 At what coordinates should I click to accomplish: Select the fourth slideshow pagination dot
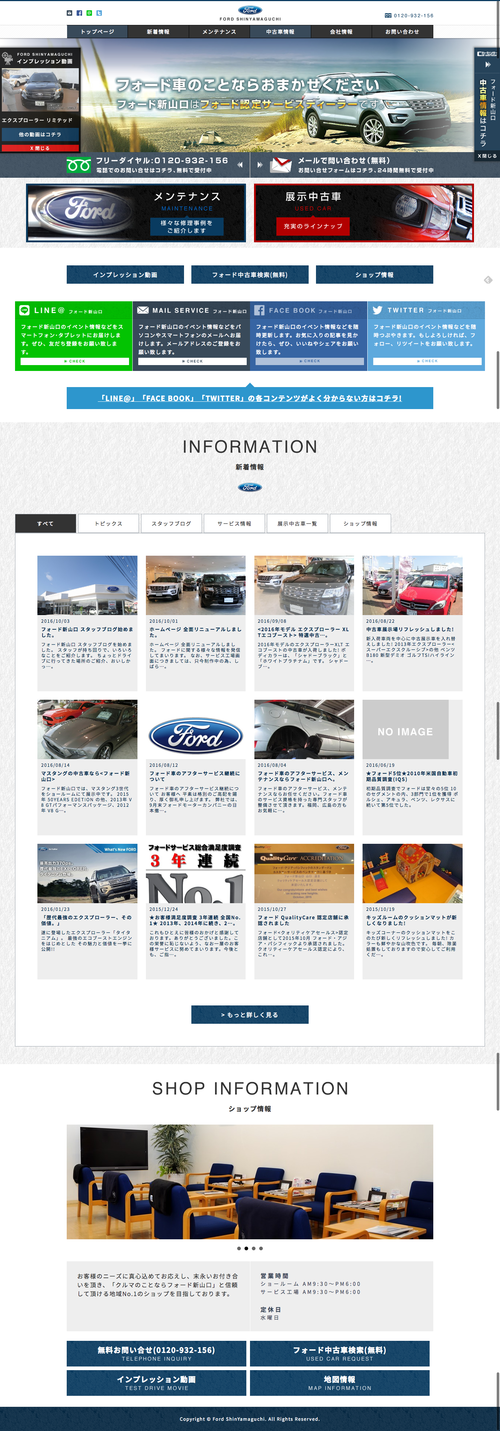coord(261,1248)
